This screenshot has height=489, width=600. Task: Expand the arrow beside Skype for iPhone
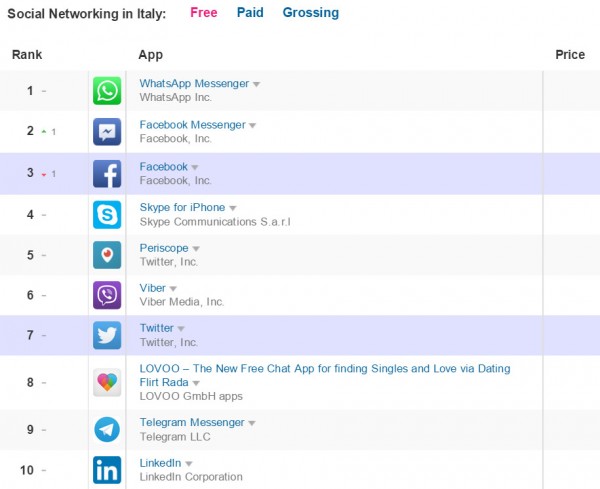233,208
